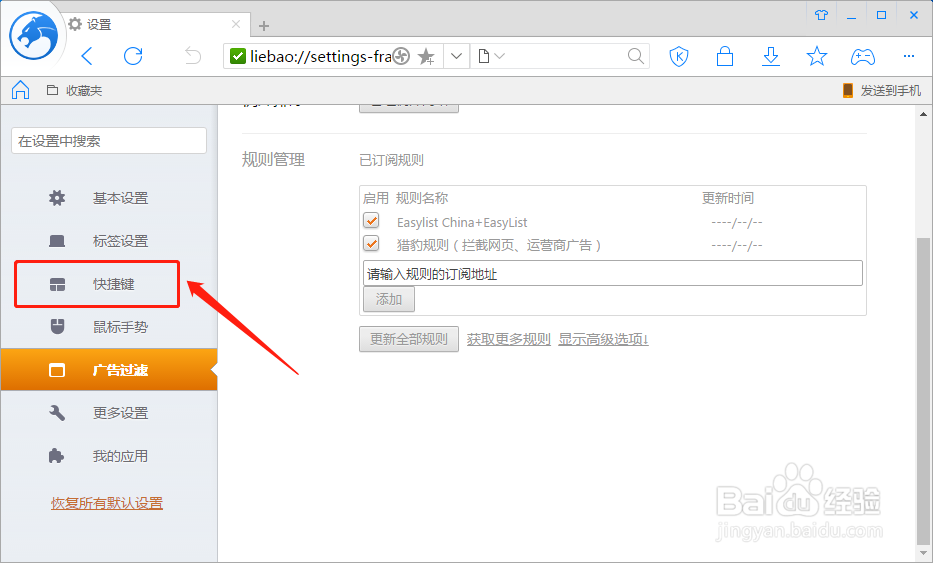Image resolution: width=933 pixels, height=563 pixels.
Task: Open 基本设置 in the sidebar
Action: pos(109,198)
